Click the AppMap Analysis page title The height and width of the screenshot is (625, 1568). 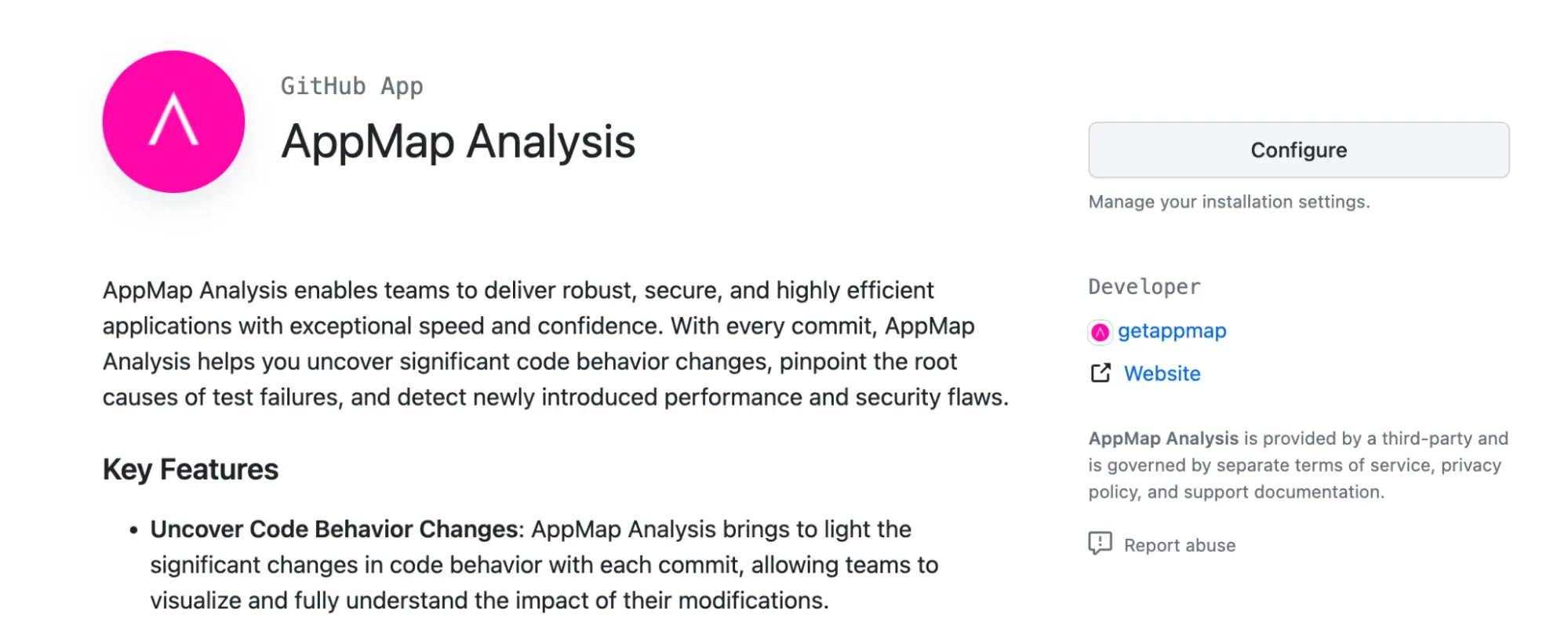click(458, 143)
